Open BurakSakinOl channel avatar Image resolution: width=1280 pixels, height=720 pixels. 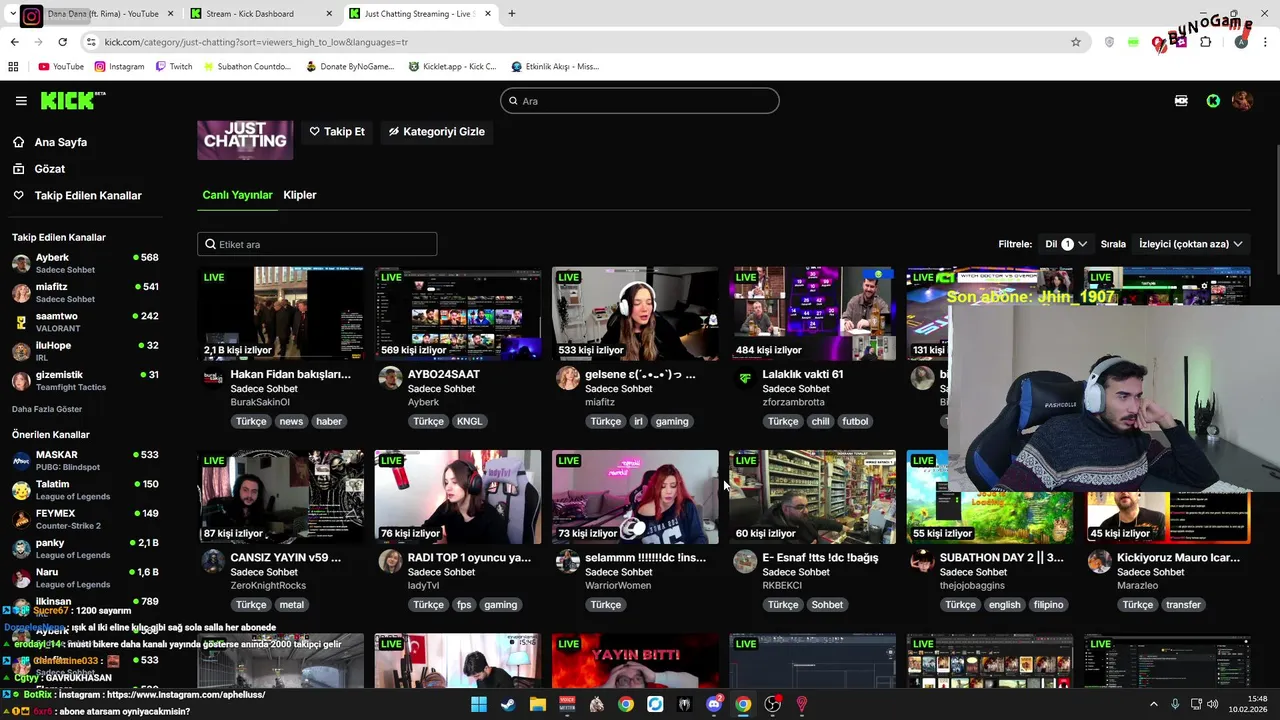click(213, 378)
